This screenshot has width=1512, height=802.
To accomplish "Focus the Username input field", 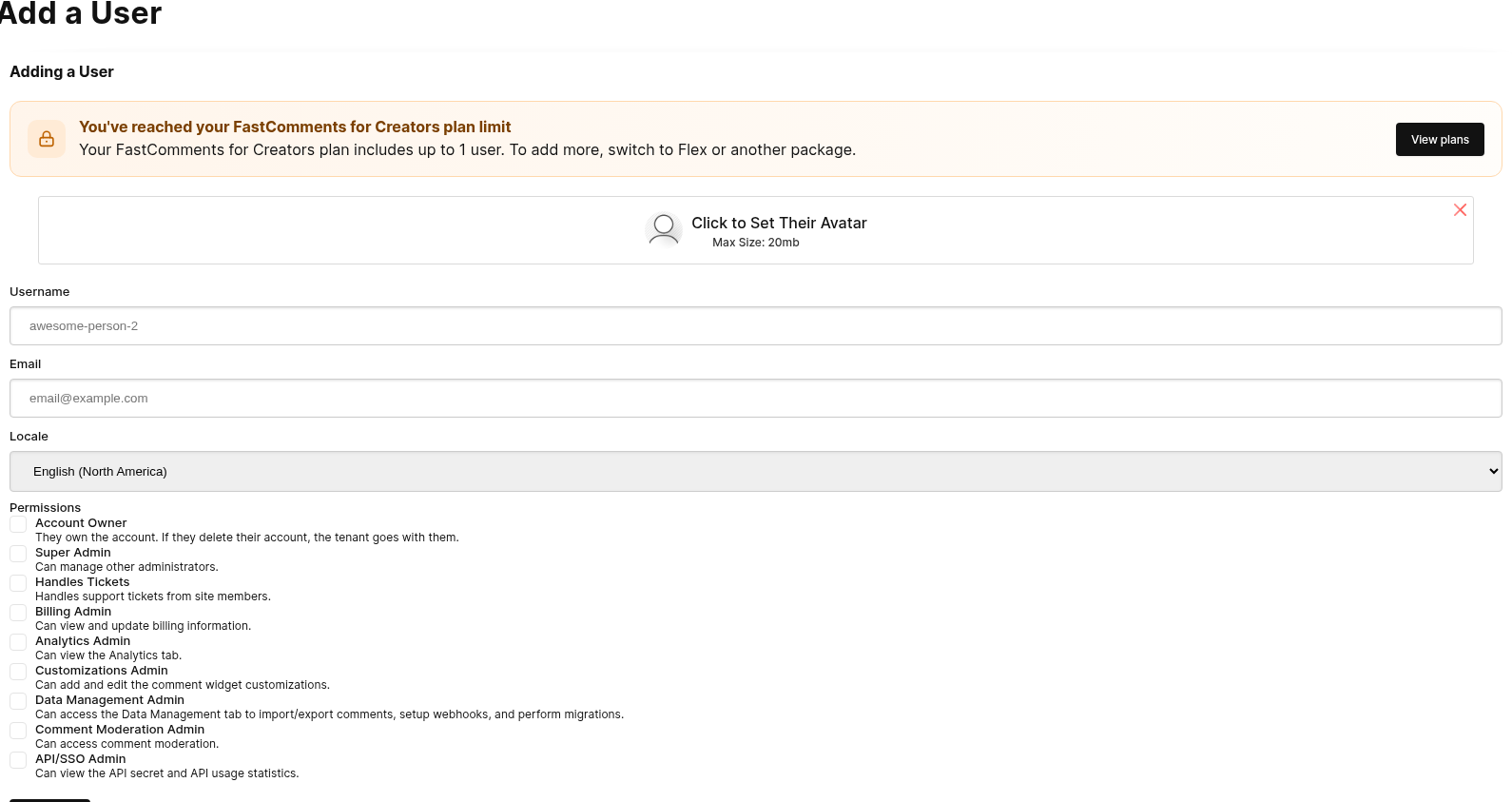I will click(x=756, y=325).
